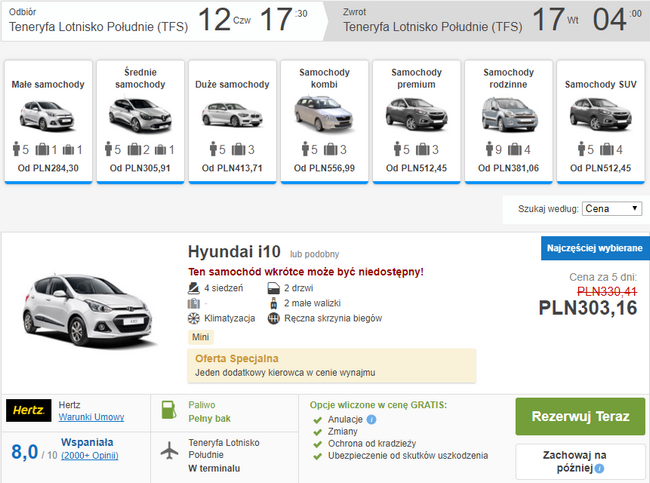Image resolution: width=650 pixels, height=483 pixels.
Task: Open the 2000+ Opinii reviews link
Action: 90,456
